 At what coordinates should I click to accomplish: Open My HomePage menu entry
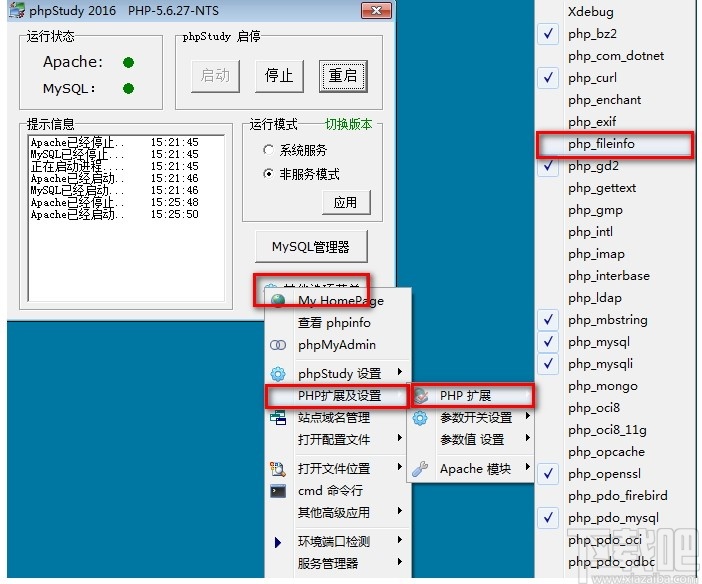(x=338, y=301)
